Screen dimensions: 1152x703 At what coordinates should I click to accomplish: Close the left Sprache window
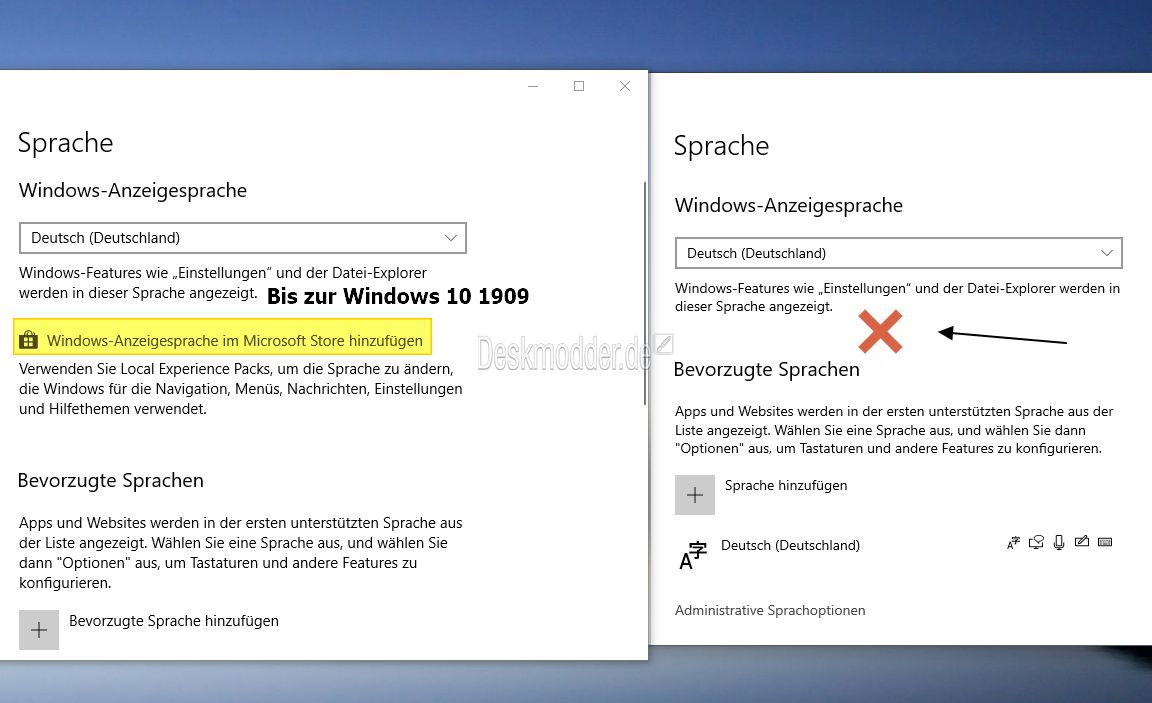click(x=624, y=86)
